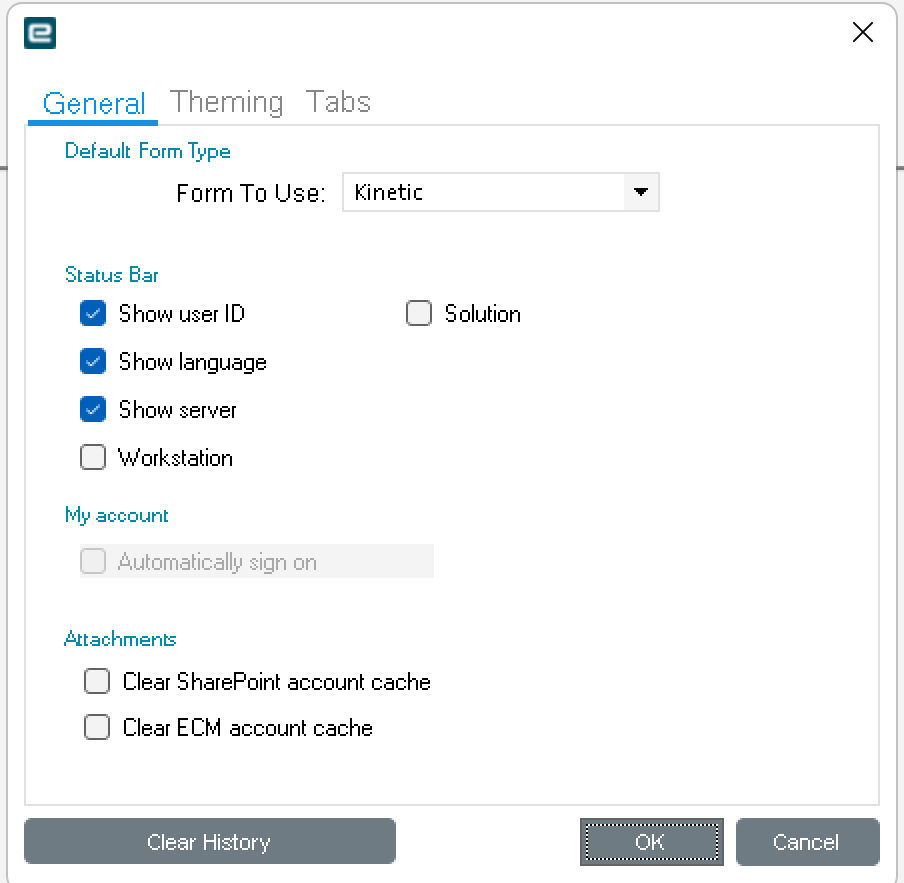The height and width of the screenshot is (883, 904).
Task: Check the Solution checkbox
Action: 419,314
